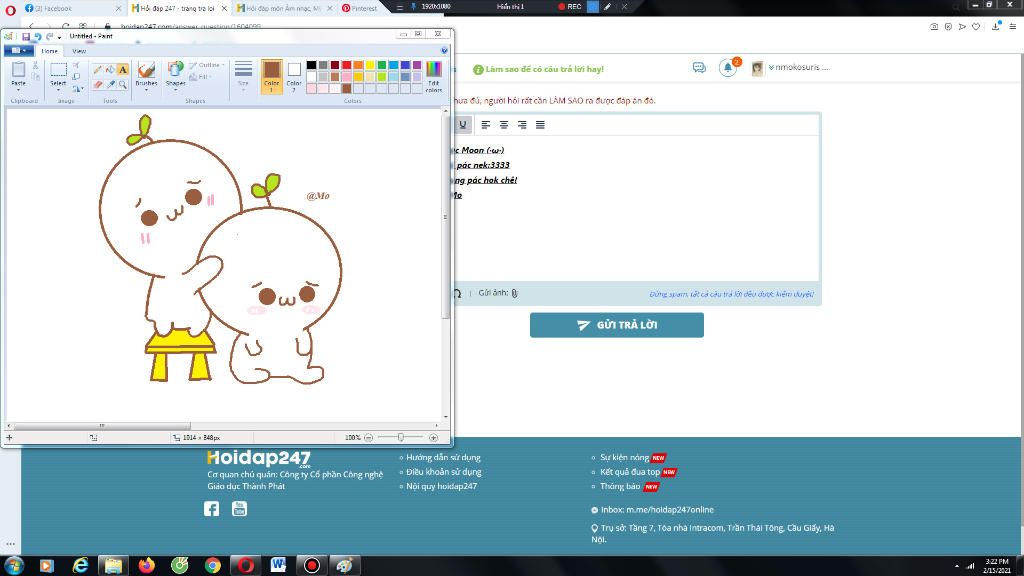Pick the red color swatch in Paint

click(x=346, y=65)
